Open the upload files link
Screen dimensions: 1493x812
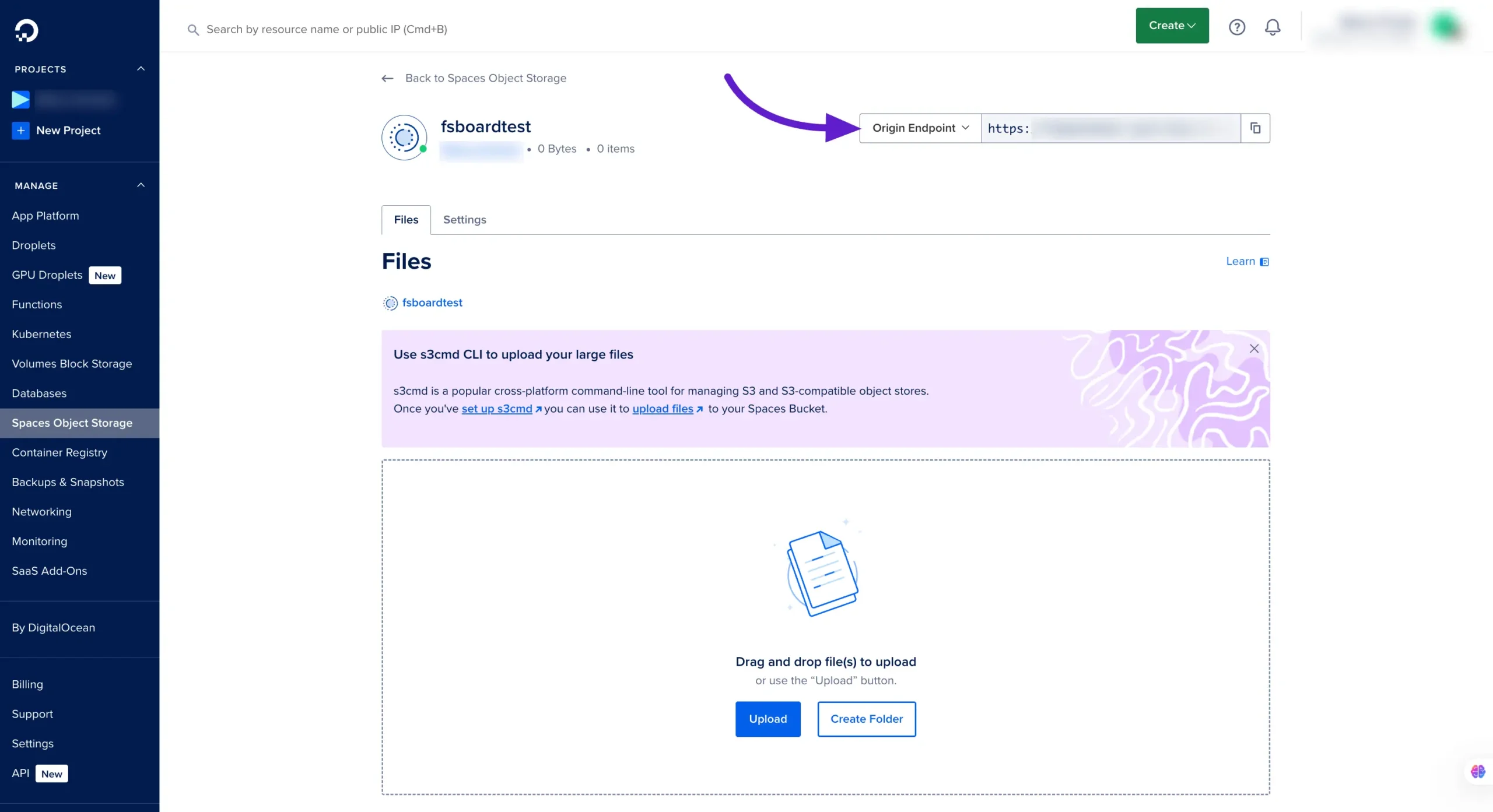tap(663, 409)
